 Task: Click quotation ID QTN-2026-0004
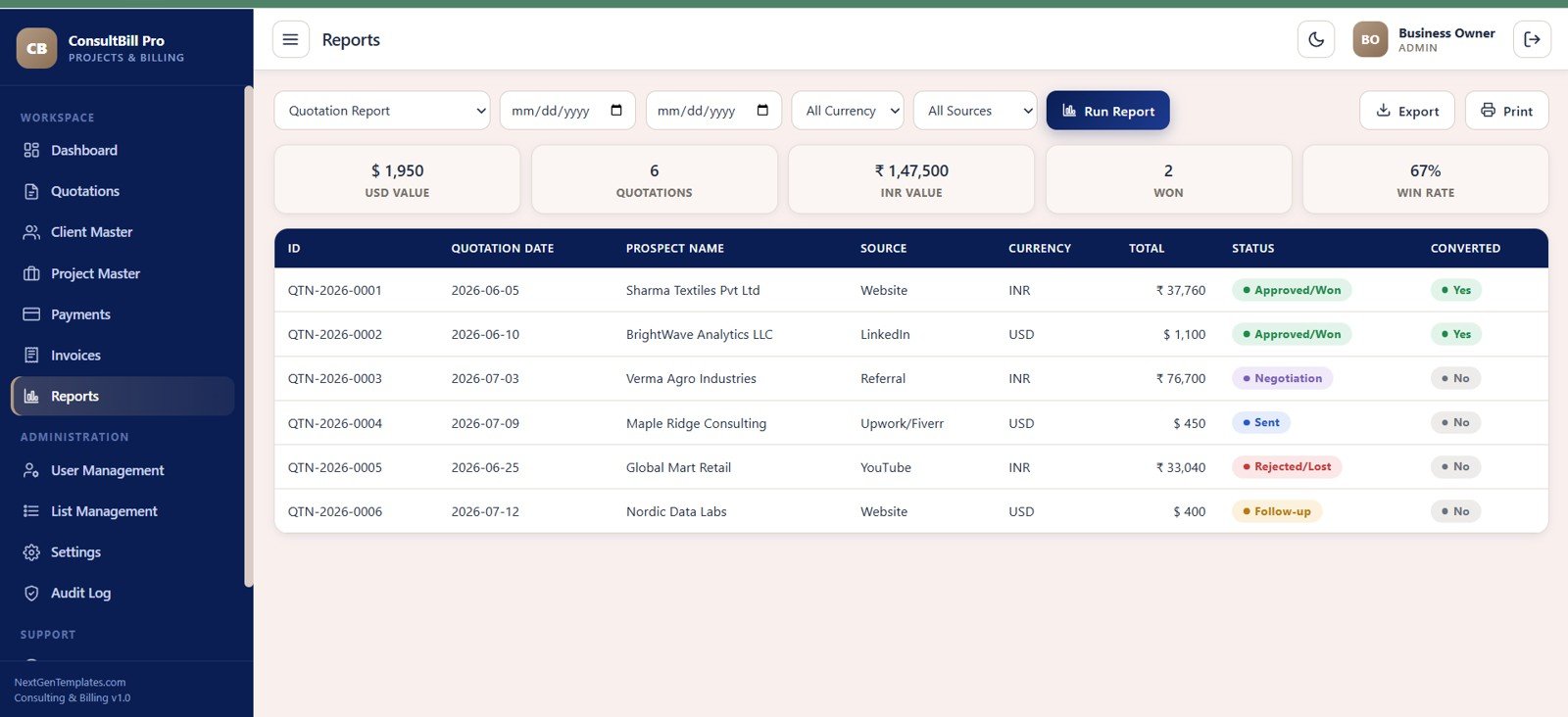point(335,424)
